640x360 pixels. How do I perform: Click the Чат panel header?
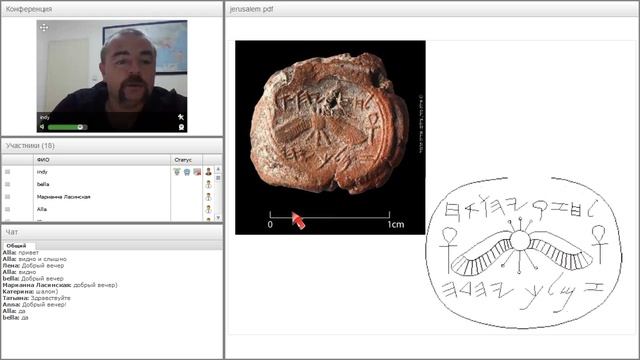[x=112, y=232]
